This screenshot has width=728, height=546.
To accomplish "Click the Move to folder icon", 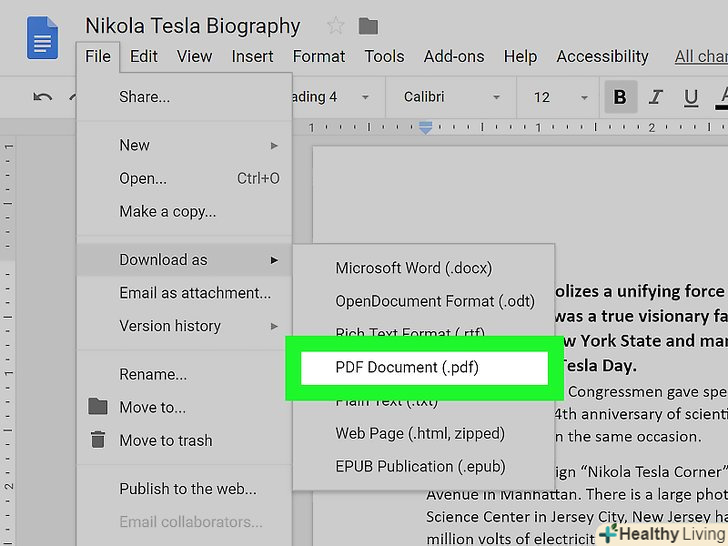I will (98, 407).
